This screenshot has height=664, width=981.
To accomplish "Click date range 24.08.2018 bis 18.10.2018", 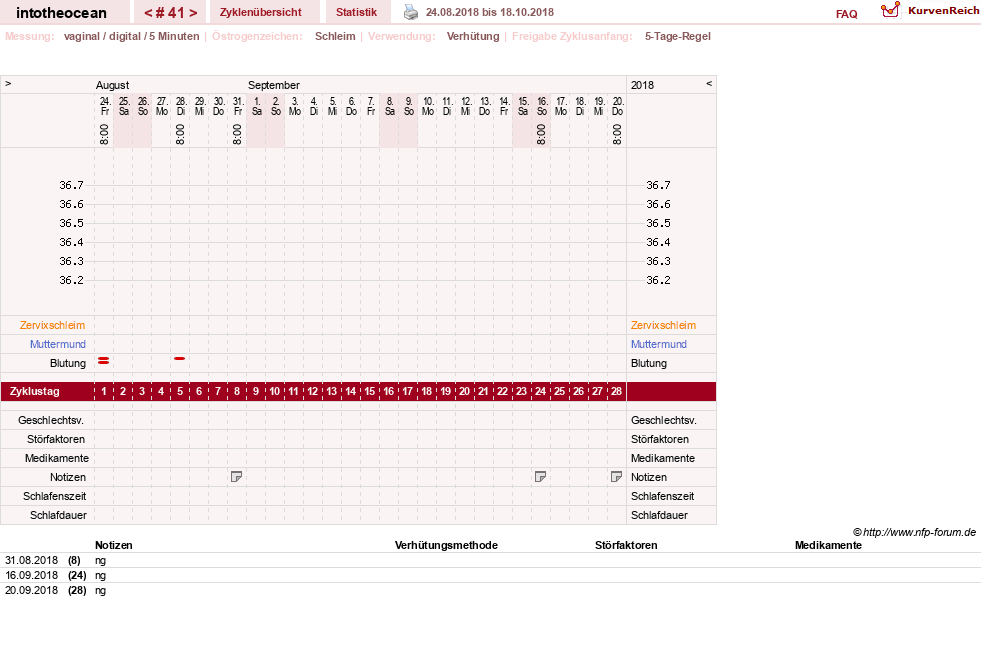I will (490, 12).
